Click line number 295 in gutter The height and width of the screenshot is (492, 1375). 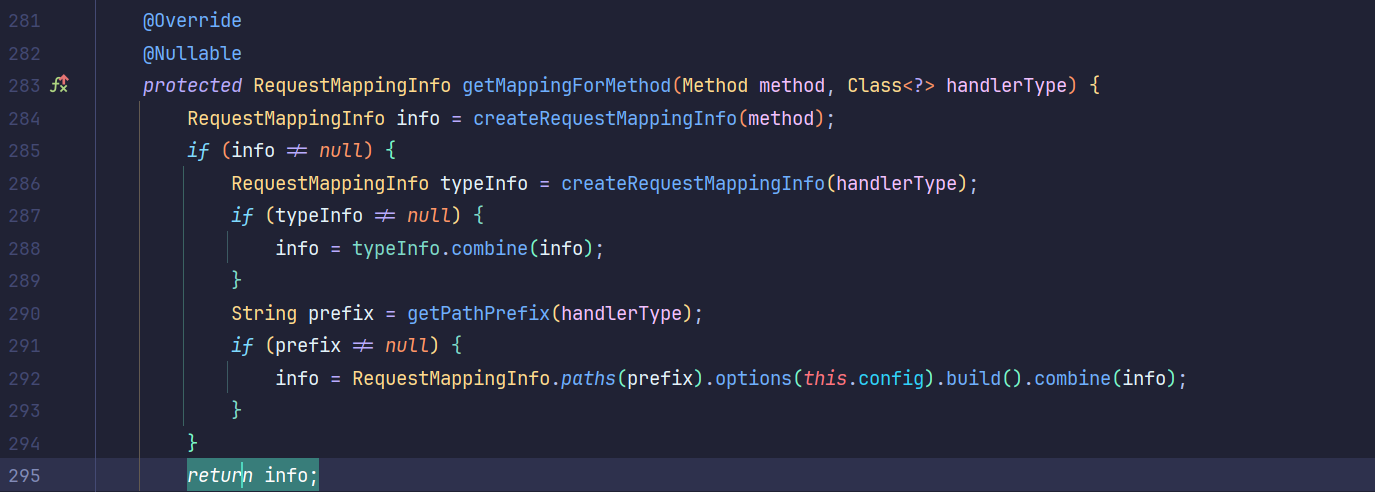pos(24,476)
